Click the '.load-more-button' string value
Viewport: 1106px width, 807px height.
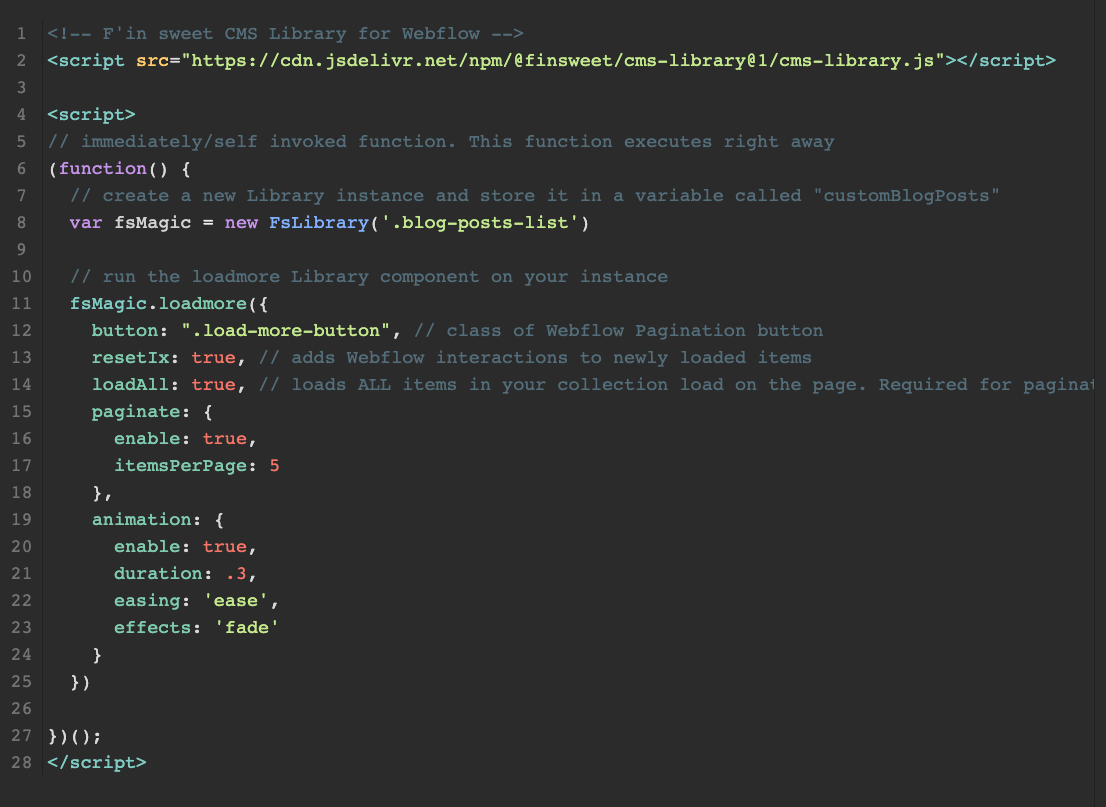[286, 331]
